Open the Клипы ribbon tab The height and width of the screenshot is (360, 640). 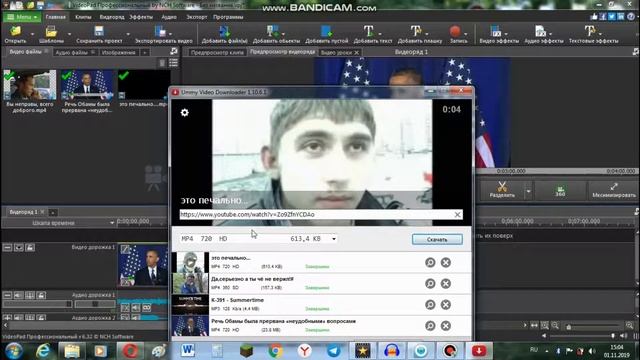pyautogui.click(x=83, y=17)
